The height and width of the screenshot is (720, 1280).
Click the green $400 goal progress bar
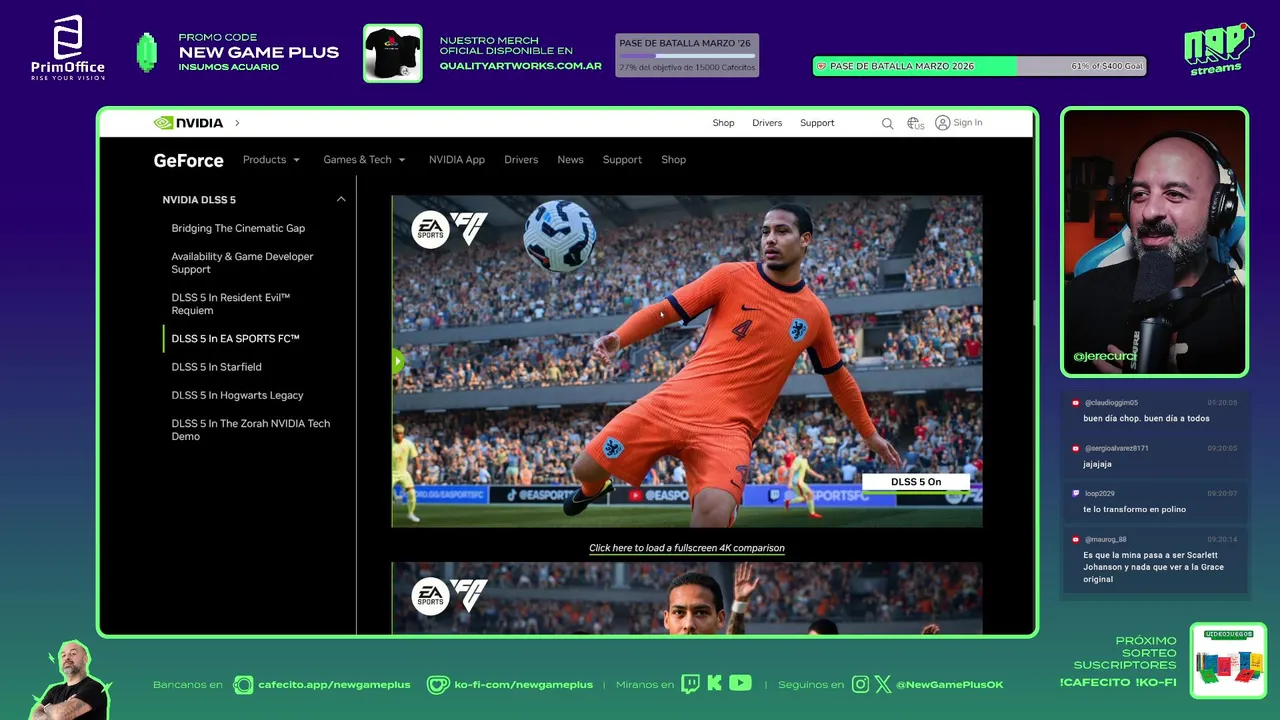point(979,66)
